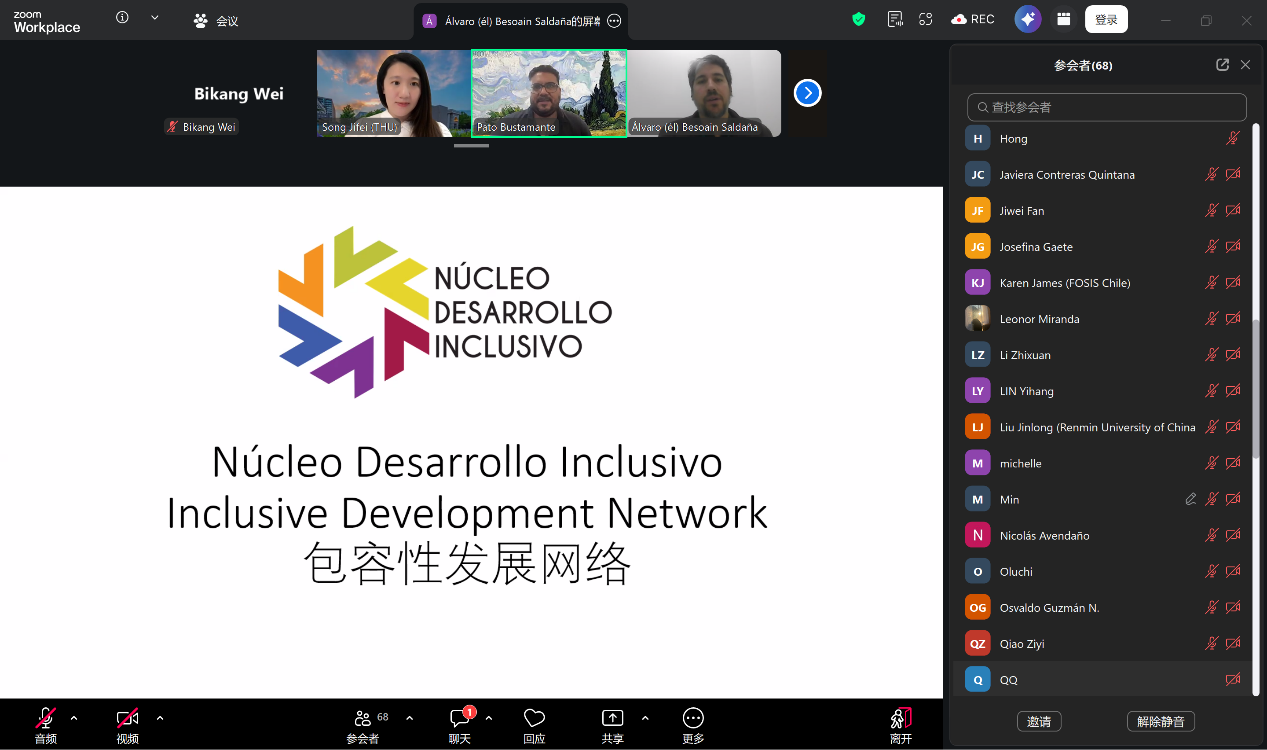This screenshot has height=750, width=1267.
Task: Click the unmute button below participant list
Action: click(1160, 721)
